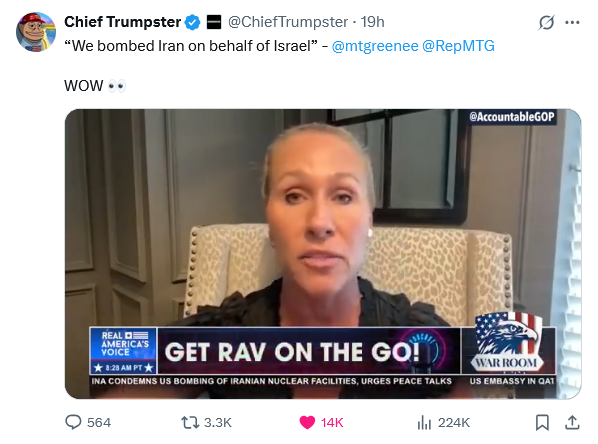Click the black affiliation badge beside name
The height and width of the screenshot is (444, 598).
pos(214,23)
